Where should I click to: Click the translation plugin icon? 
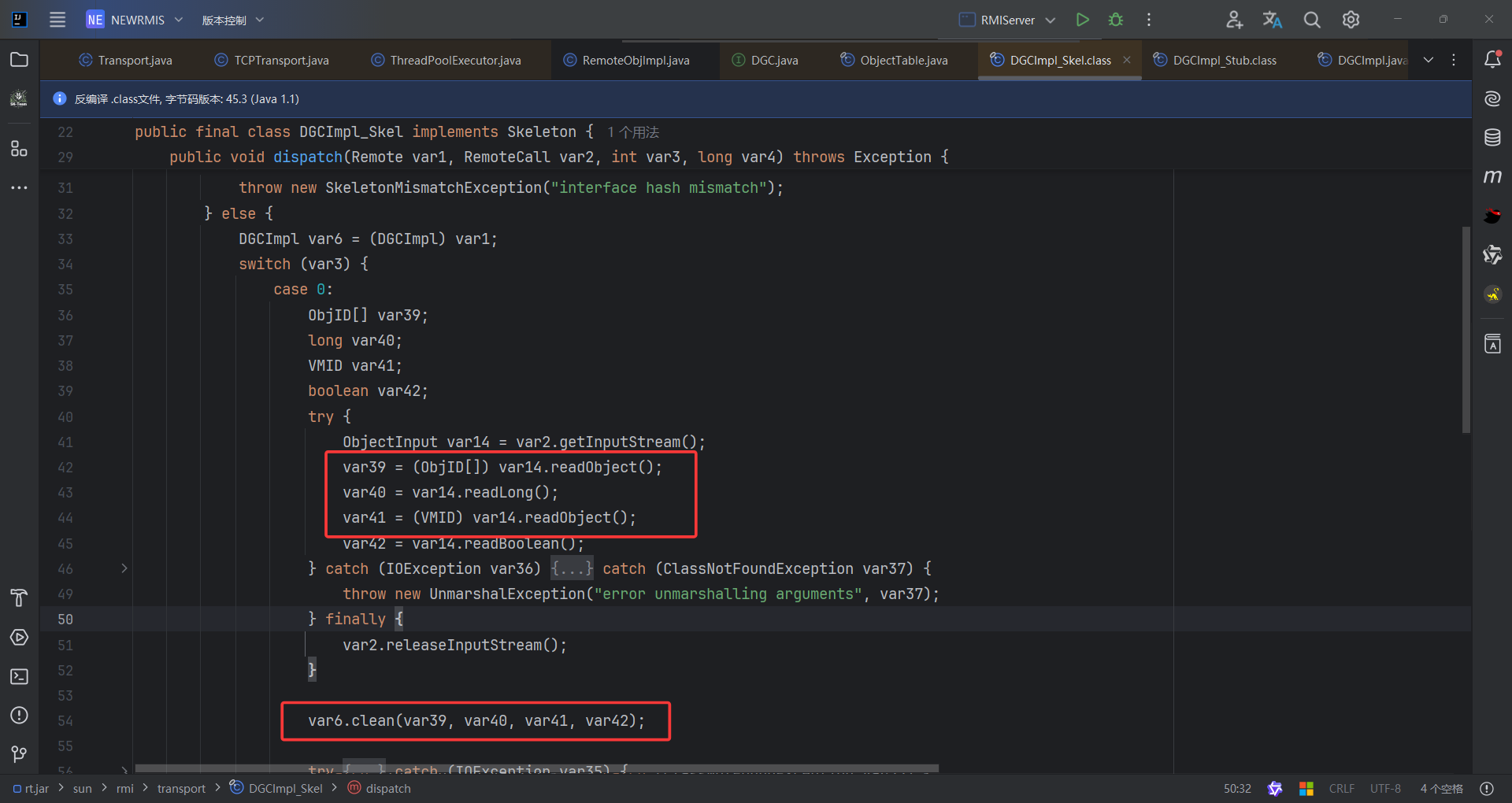pyautogui.click(x=1273, y=20)
